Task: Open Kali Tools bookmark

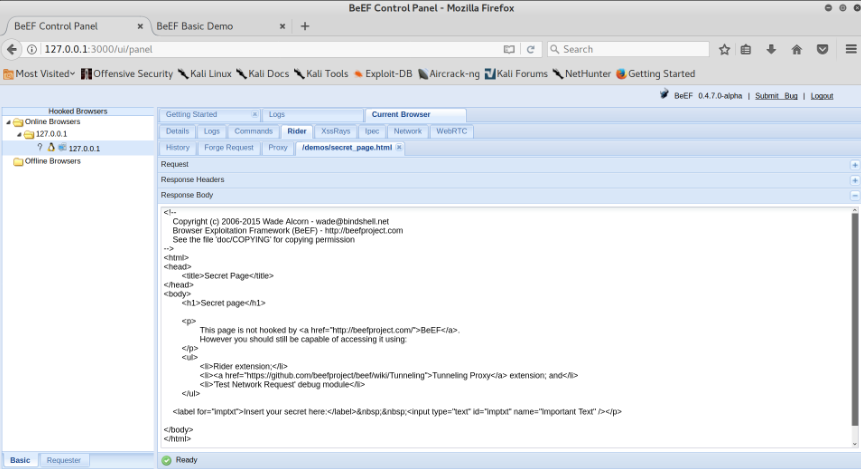Action: click(x=321, y=74)
